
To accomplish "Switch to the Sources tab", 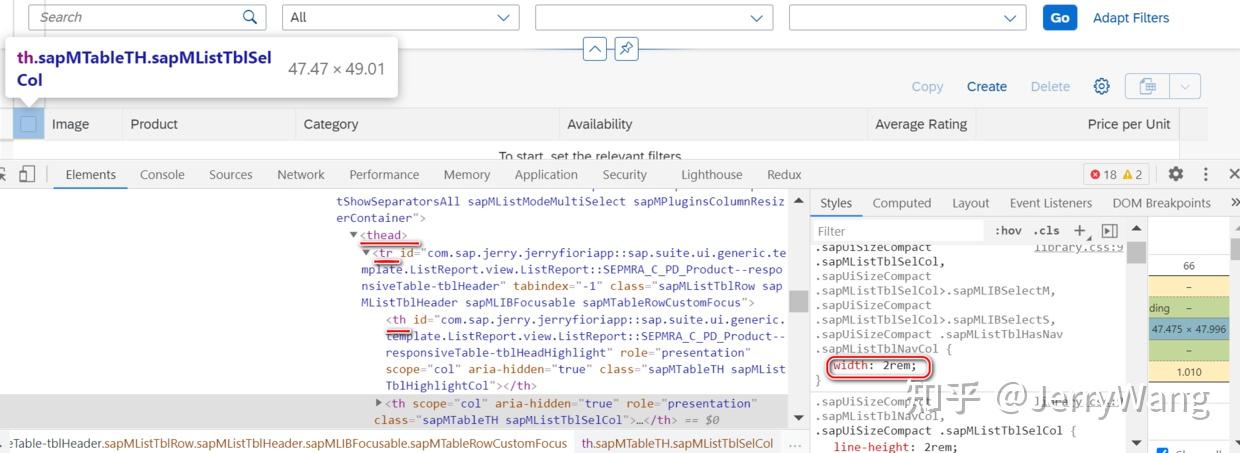I will coord(231,174).
